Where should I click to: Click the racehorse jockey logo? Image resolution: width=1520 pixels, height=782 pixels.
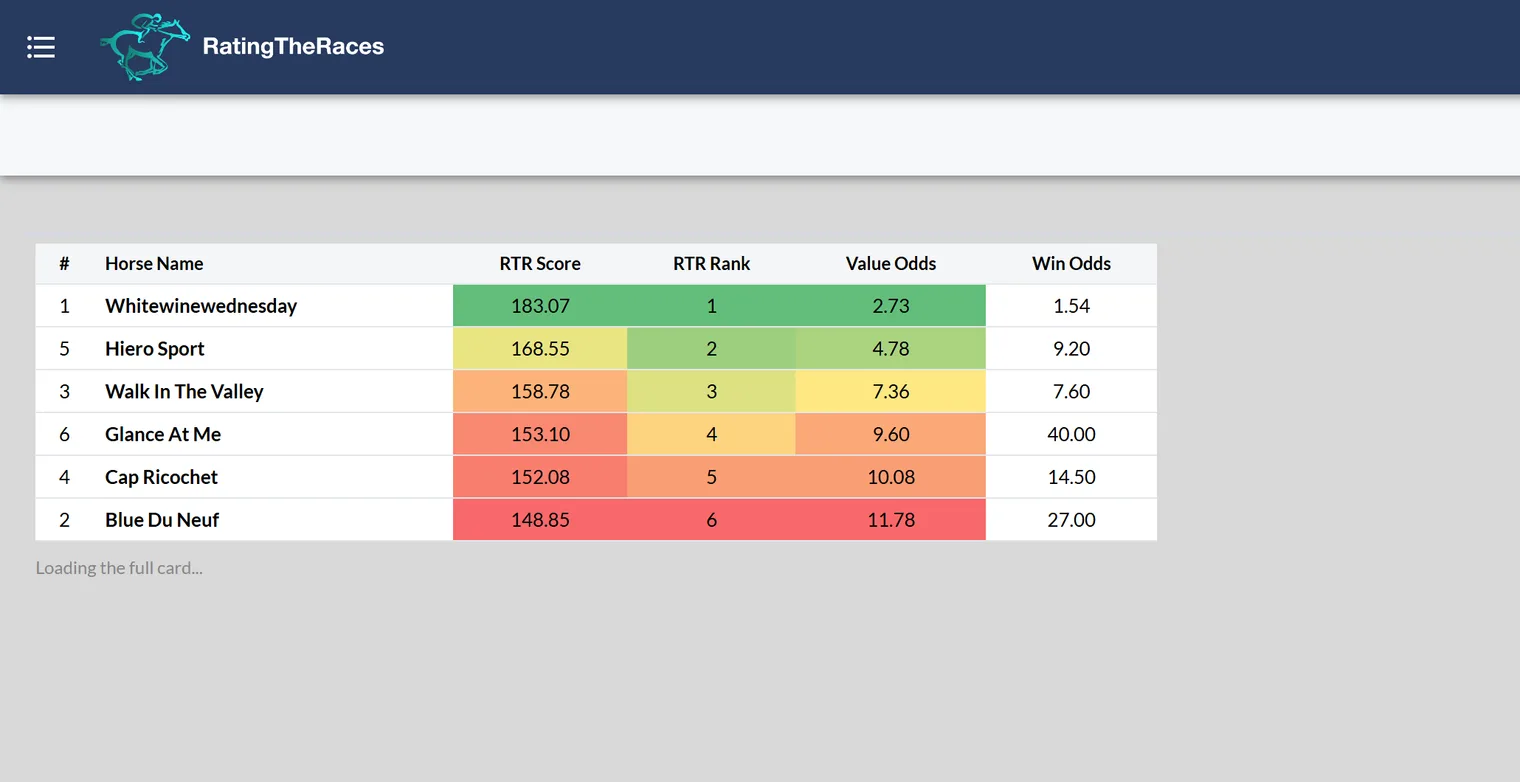(x=145, y=47)
